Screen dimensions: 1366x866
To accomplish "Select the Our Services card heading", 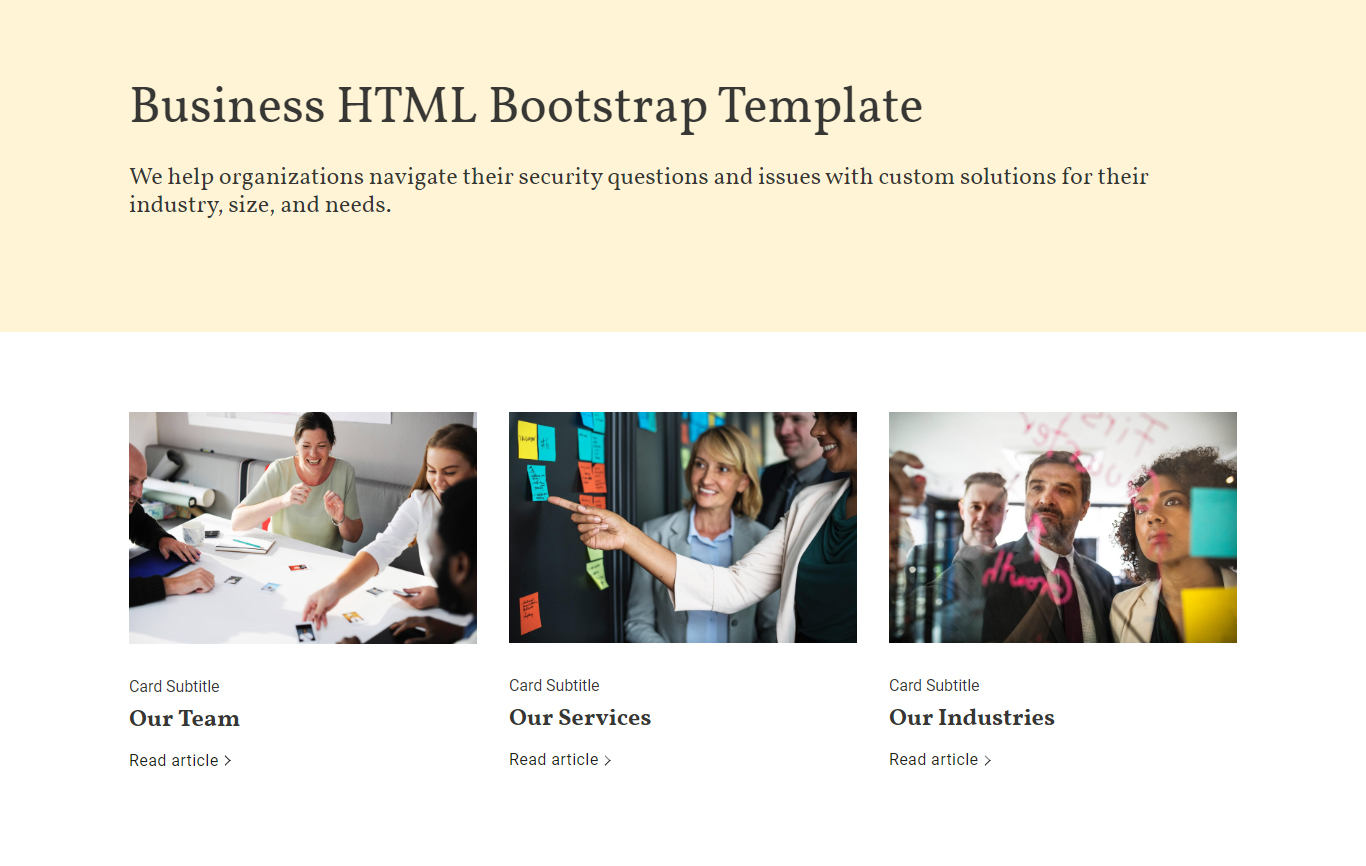I will [580, 717].
